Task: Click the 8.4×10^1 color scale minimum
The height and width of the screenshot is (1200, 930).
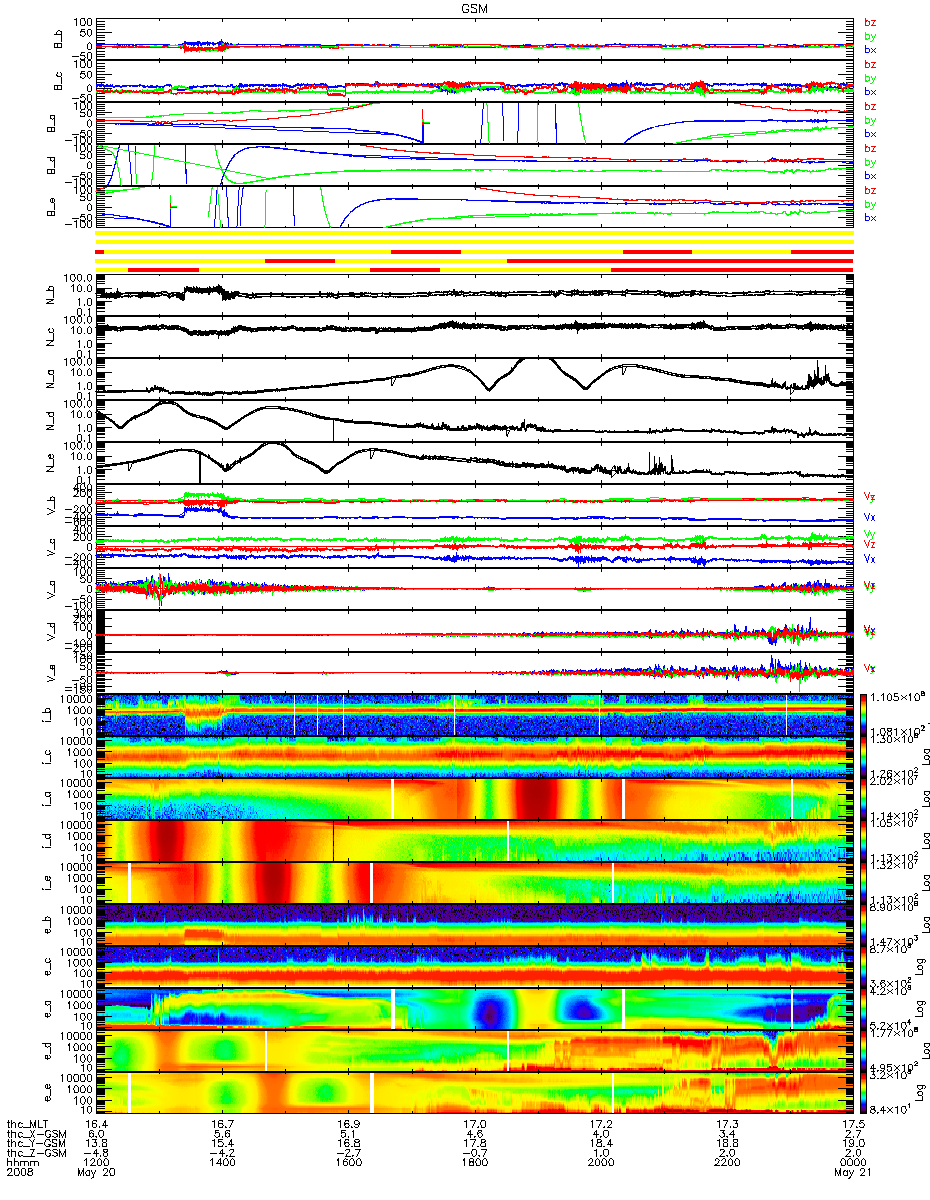Action: point(890,1110)
